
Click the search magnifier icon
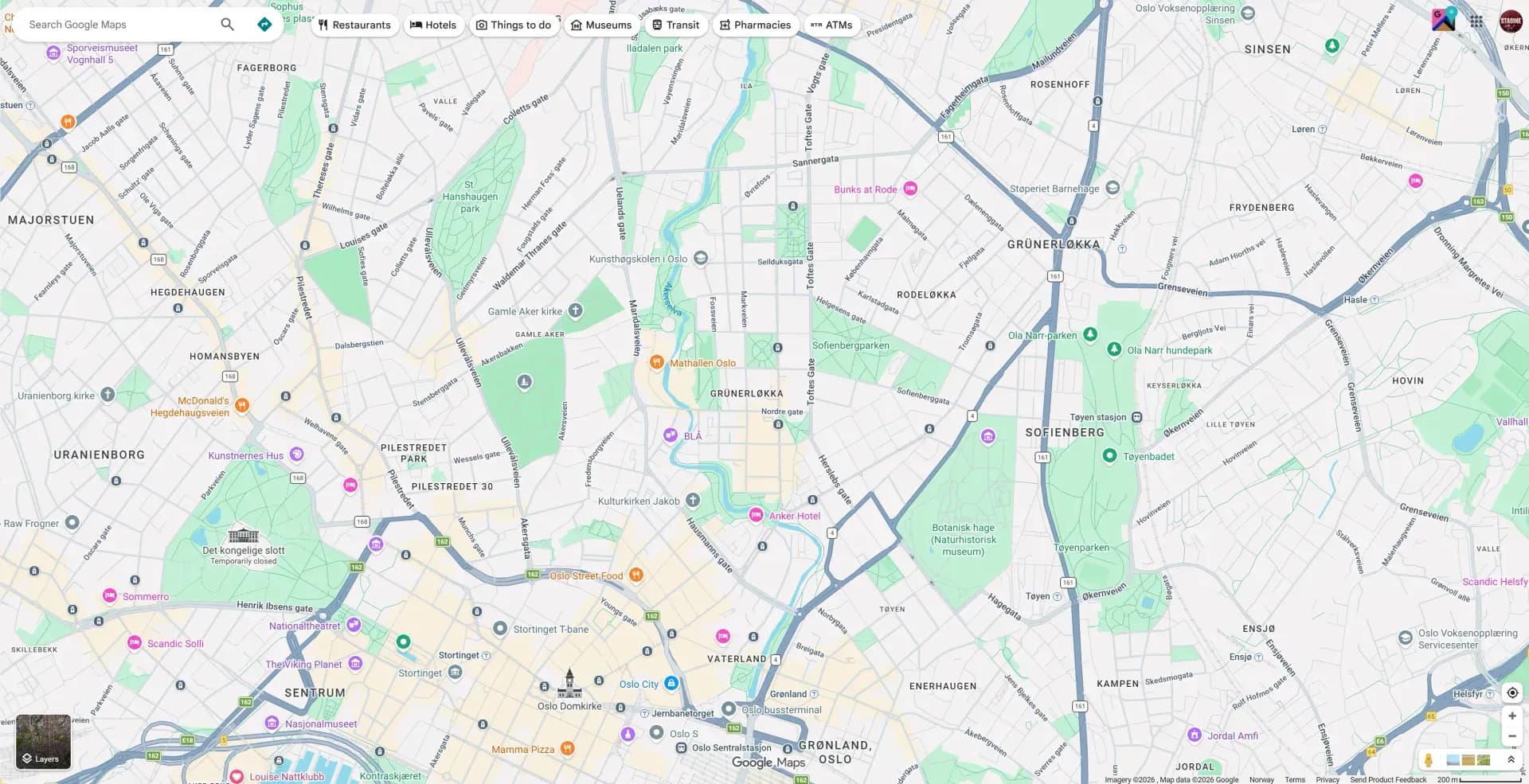tap(227, 25)
